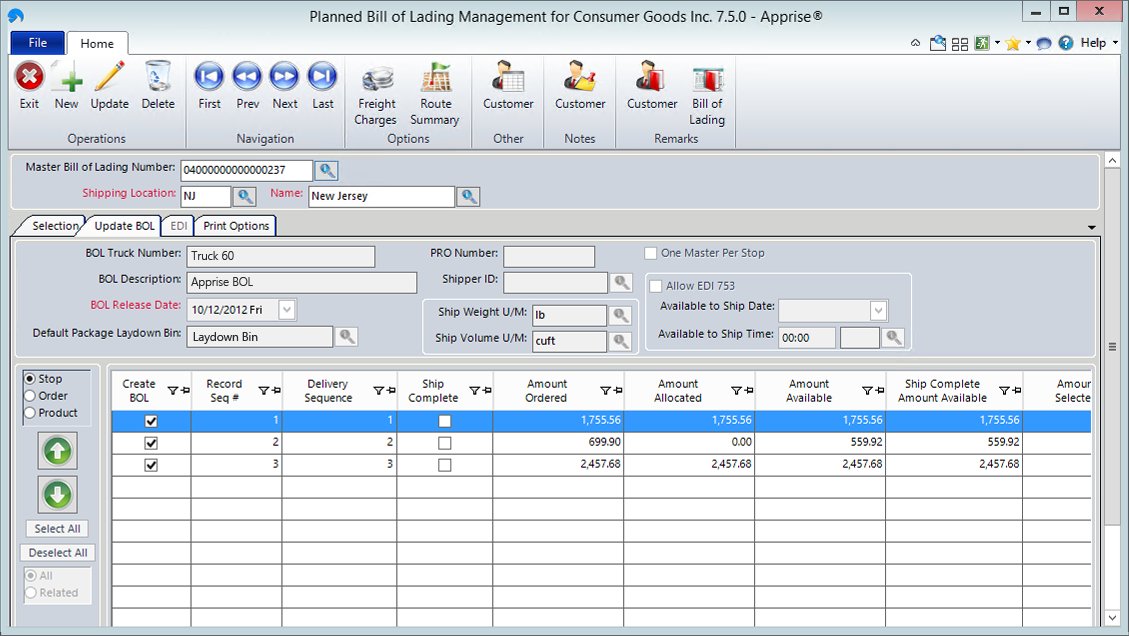Go to Prev record
1129x636 pixels.
point(247,76)
